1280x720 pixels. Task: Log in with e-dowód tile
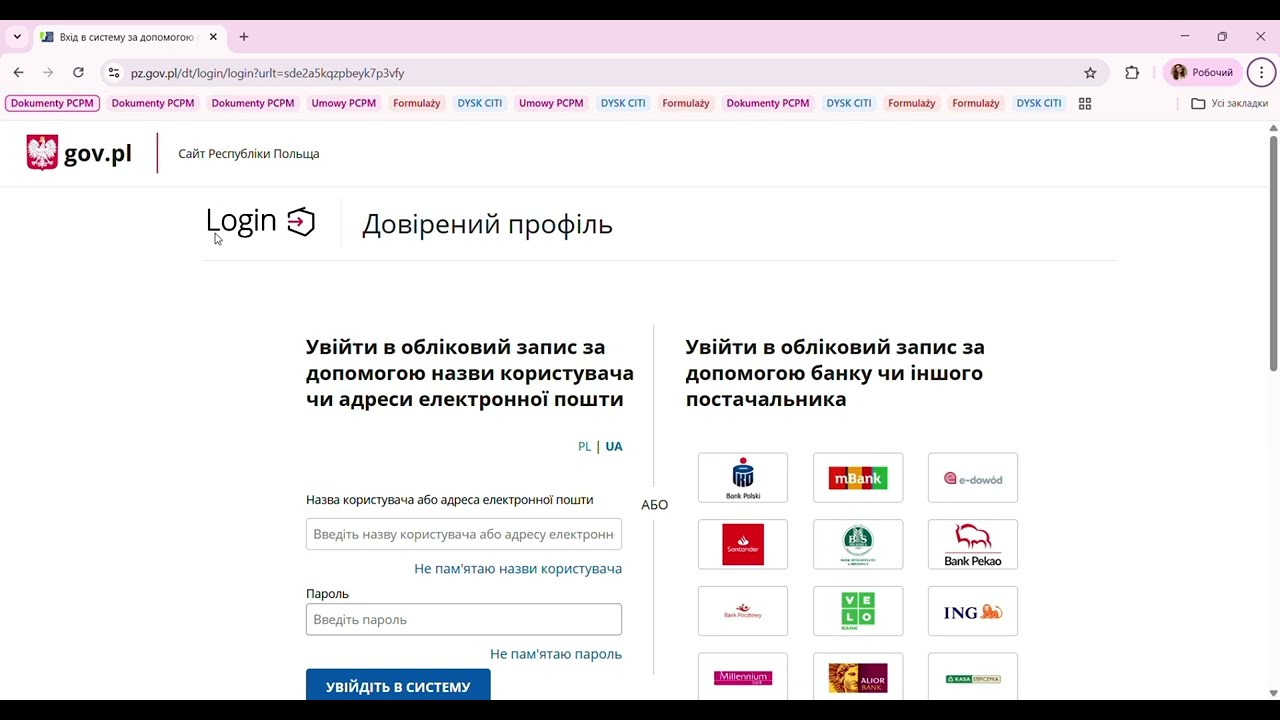coord(973,478)
